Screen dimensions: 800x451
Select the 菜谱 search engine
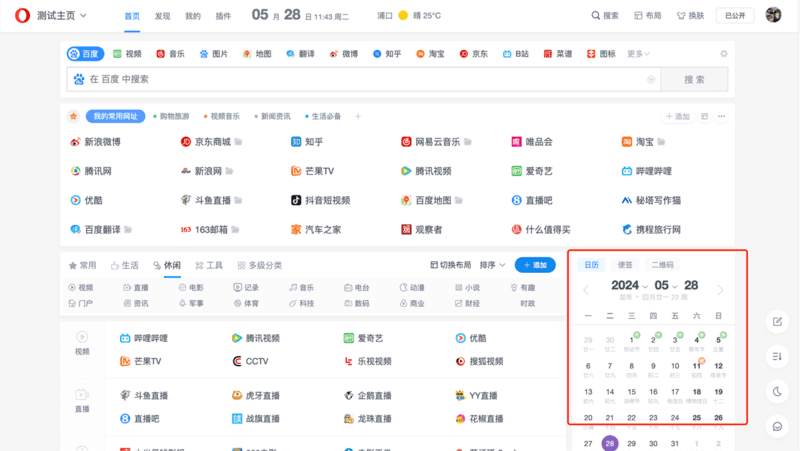(x=558, y=54)
